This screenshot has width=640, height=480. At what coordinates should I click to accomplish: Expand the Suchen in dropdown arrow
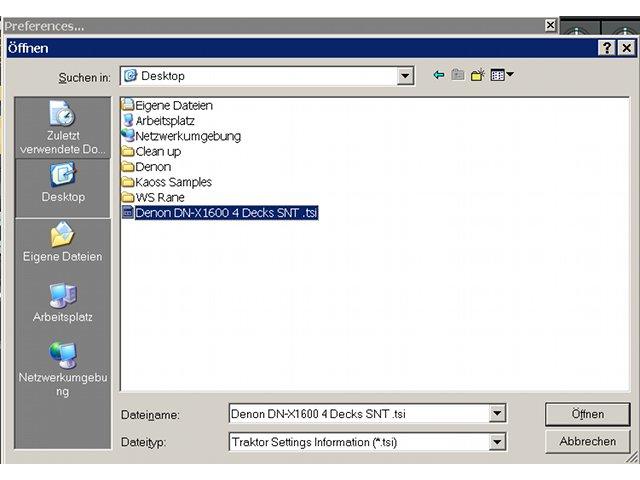(x=405, y=76)
